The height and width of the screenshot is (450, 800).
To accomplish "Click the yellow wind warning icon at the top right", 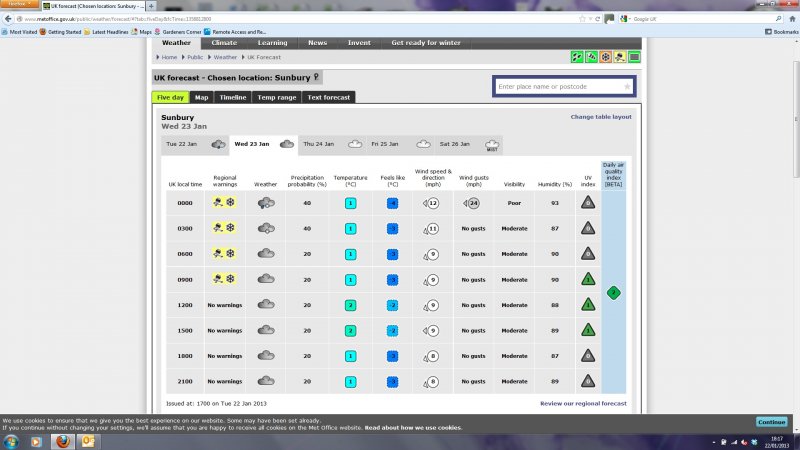I will tap(619, 57).
